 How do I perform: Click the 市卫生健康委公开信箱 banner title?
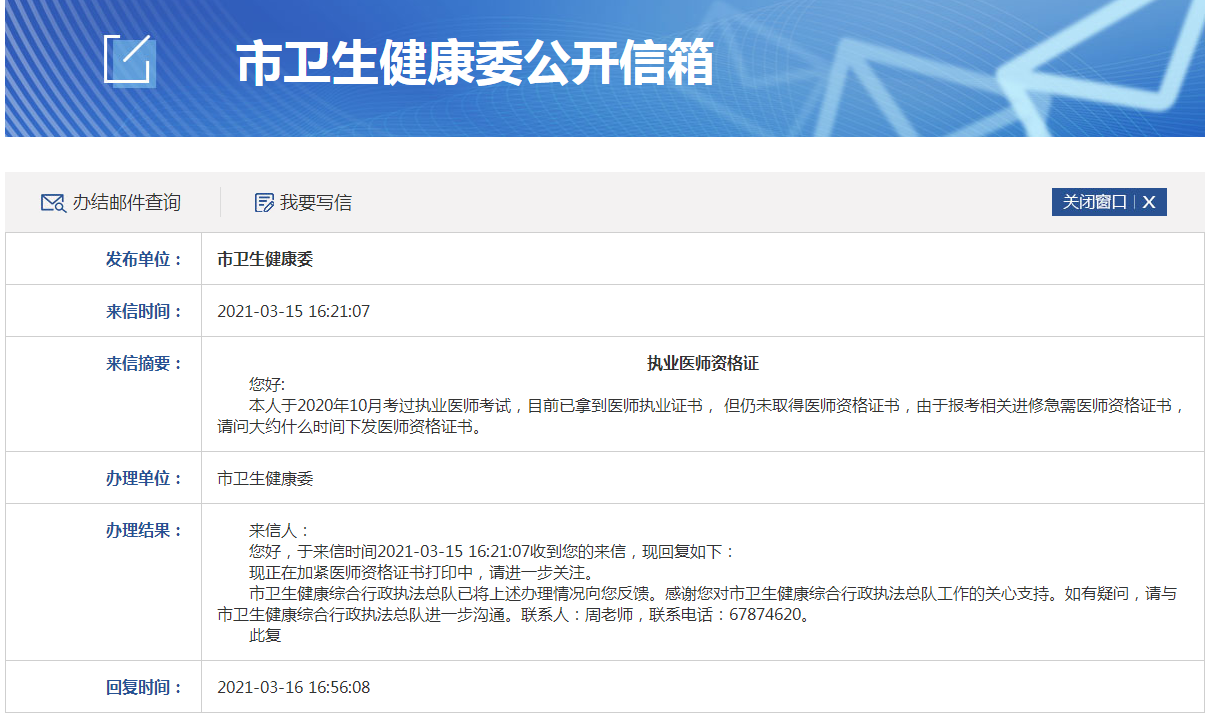click(475, 63)
